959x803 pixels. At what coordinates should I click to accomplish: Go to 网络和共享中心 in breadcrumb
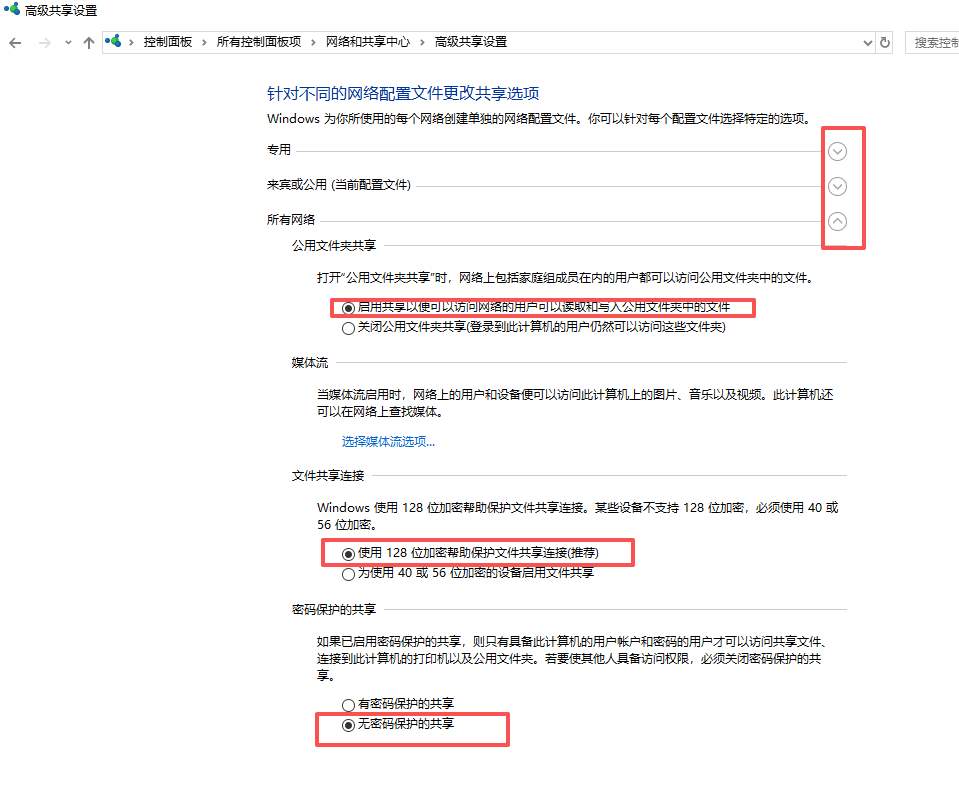368,42
